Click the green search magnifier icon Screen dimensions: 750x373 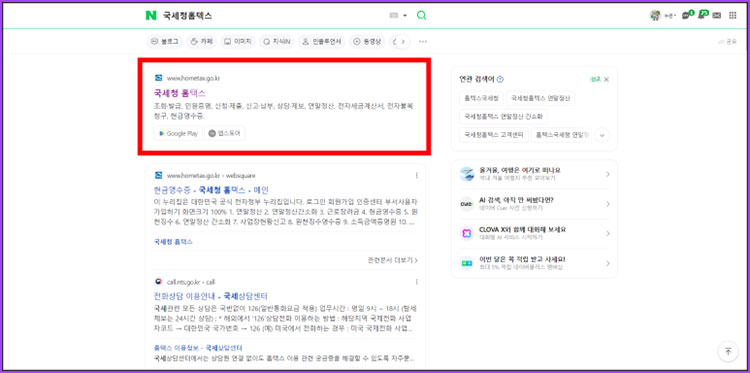click(x=421, y=15)
